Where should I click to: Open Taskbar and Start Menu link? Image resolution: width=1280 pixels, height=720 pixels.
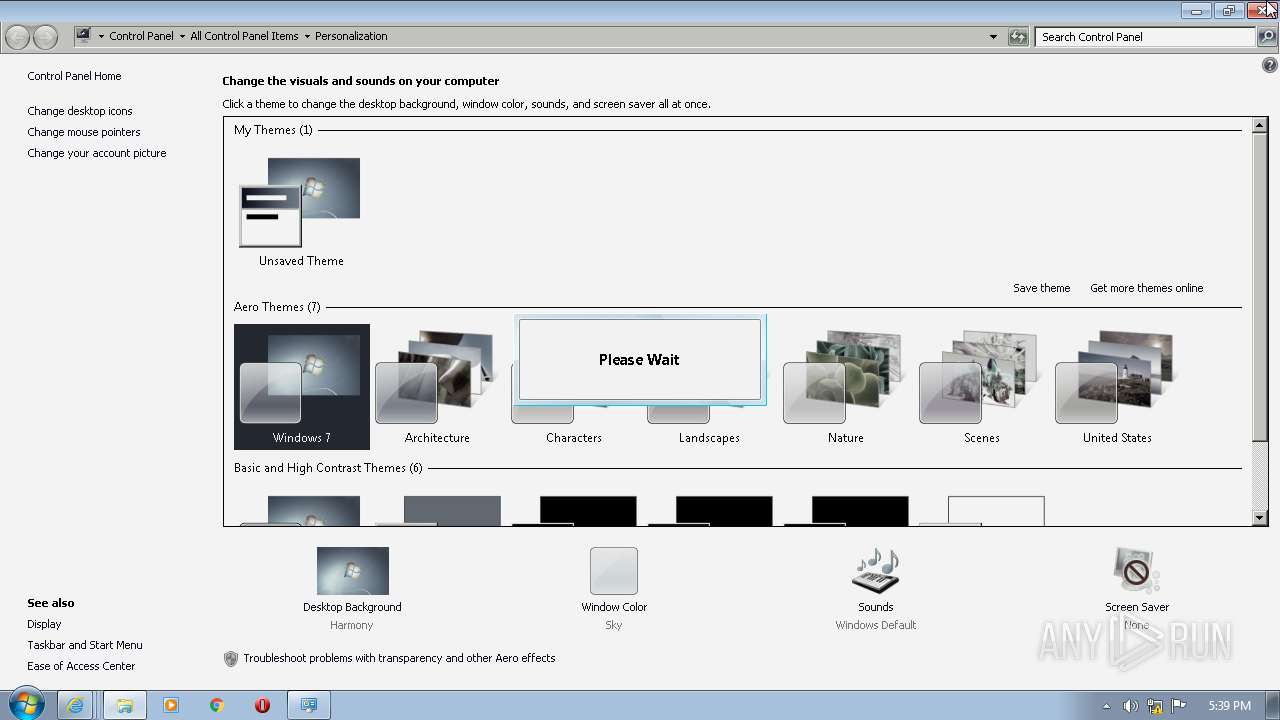pos(85,645)
